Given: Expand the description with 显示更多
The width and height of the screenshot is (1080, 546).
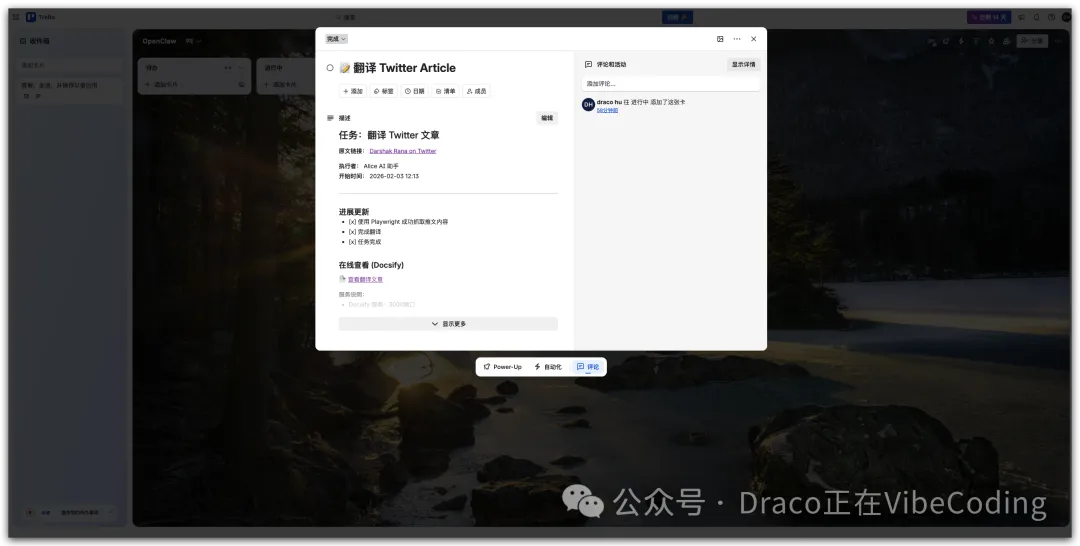Looking at the screenshot, I should 448,324.
